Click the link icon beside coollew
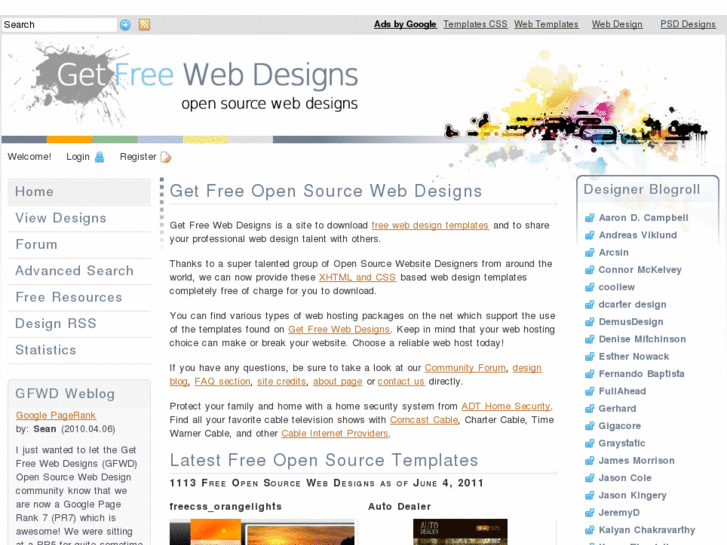The height and width of the screenshot is (545, 727). (x=589, y=287)
